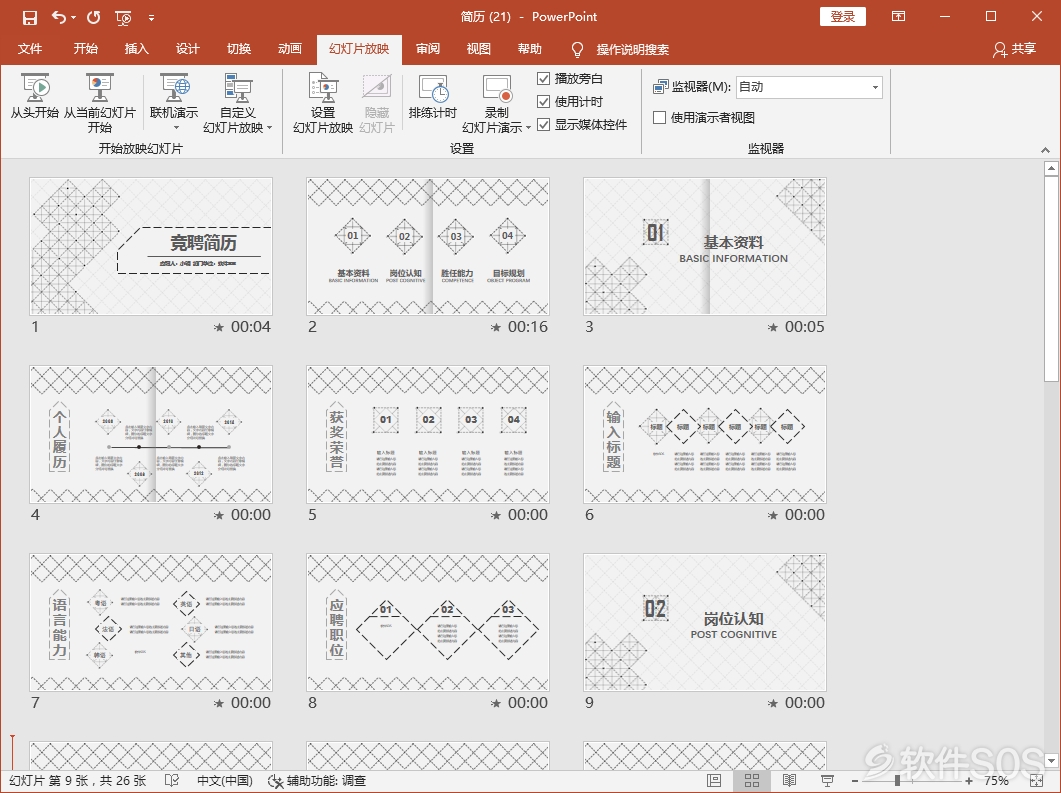Switch to the 设计 tab
Screen dimensions: 1061x793
187,49
